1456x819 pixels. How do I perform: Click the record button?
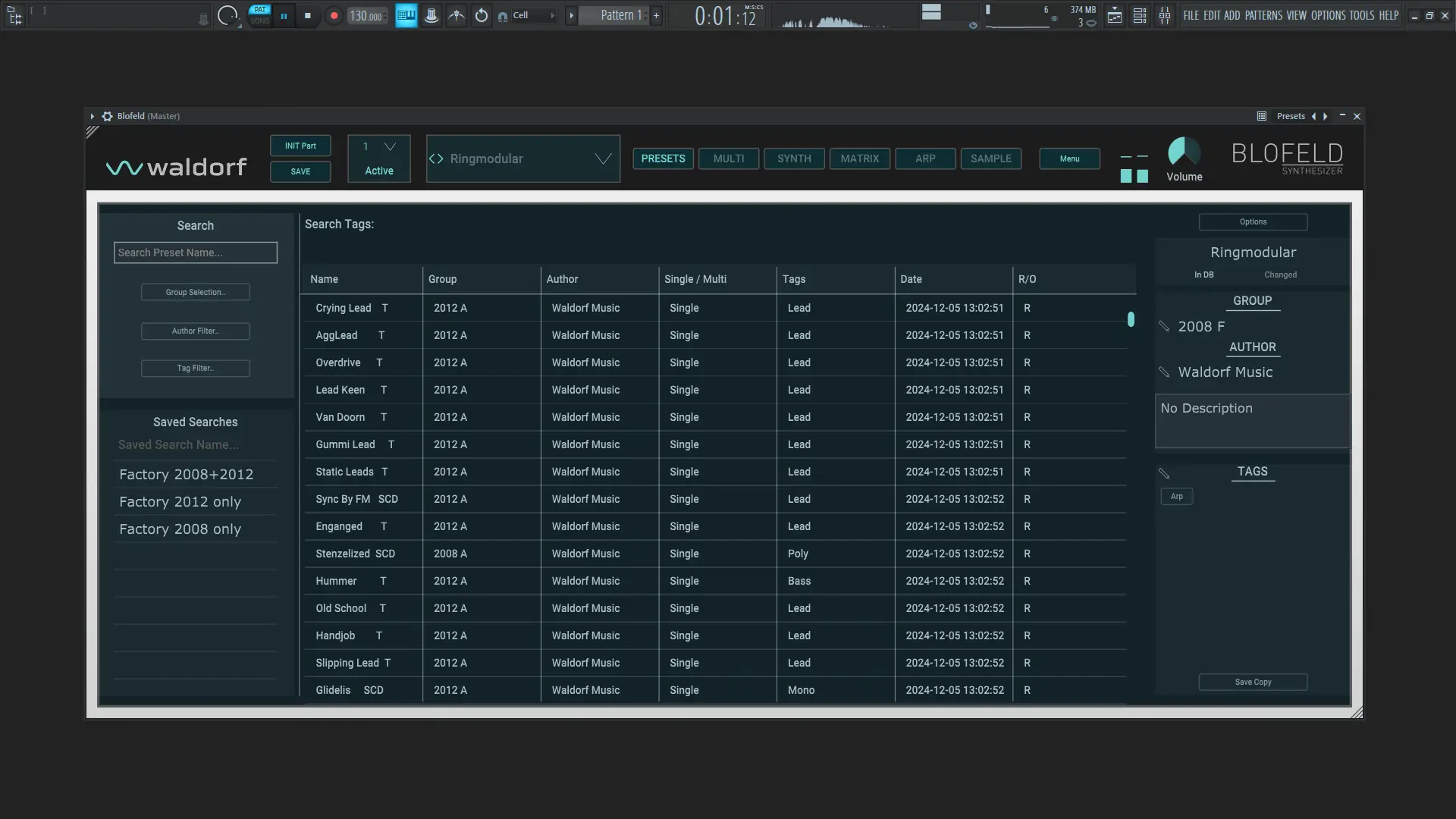pos(334,15)
